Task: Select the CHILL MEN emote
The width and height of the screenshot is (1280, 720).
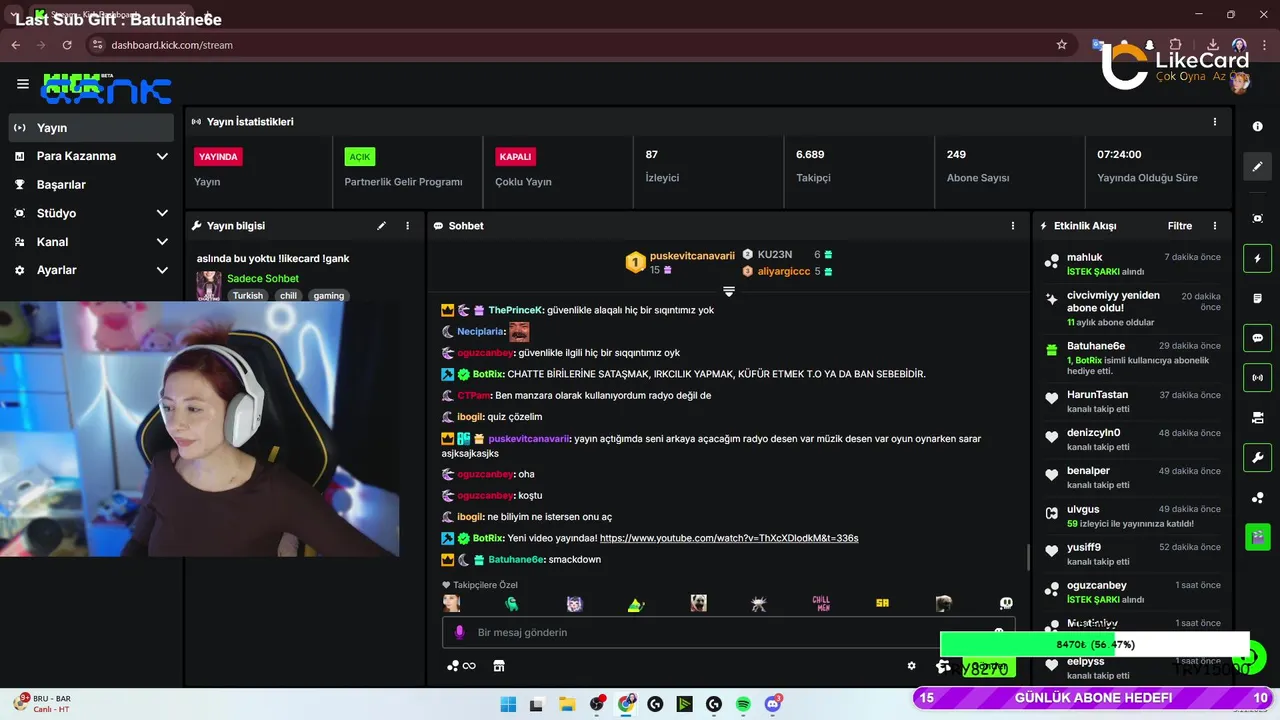Action: [x=821, y=604]
